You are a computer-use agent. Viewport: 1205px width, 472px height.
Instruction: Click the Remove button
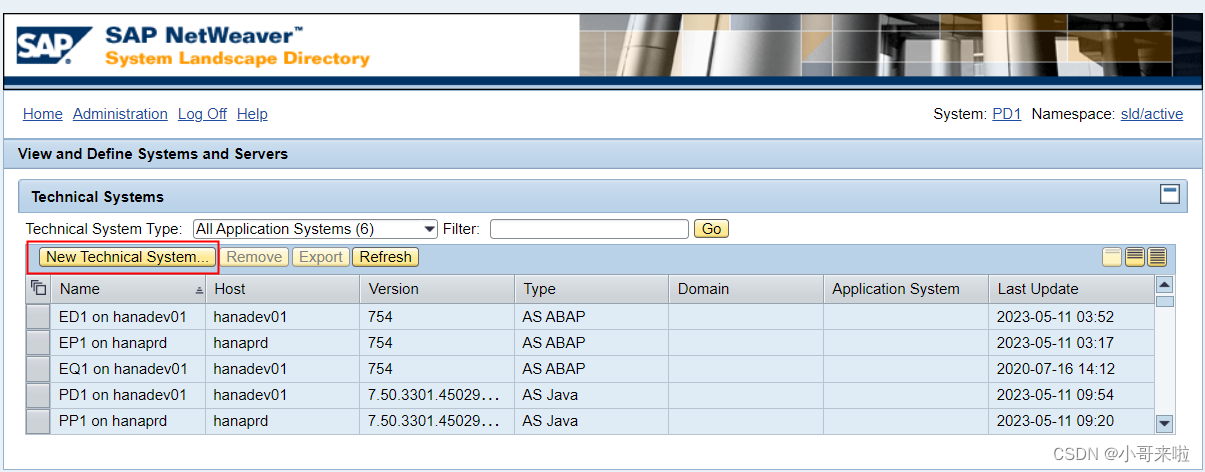pos(254,257)
